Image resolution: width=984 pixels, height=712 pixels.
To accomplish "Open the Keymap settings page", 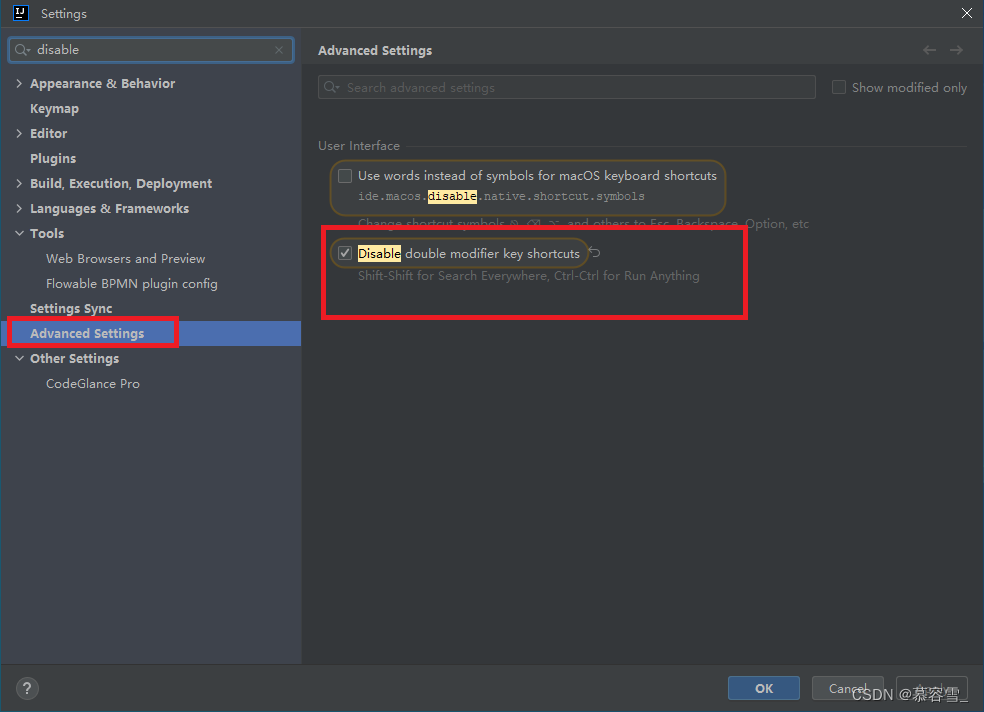I will click(x=55, y=109).
